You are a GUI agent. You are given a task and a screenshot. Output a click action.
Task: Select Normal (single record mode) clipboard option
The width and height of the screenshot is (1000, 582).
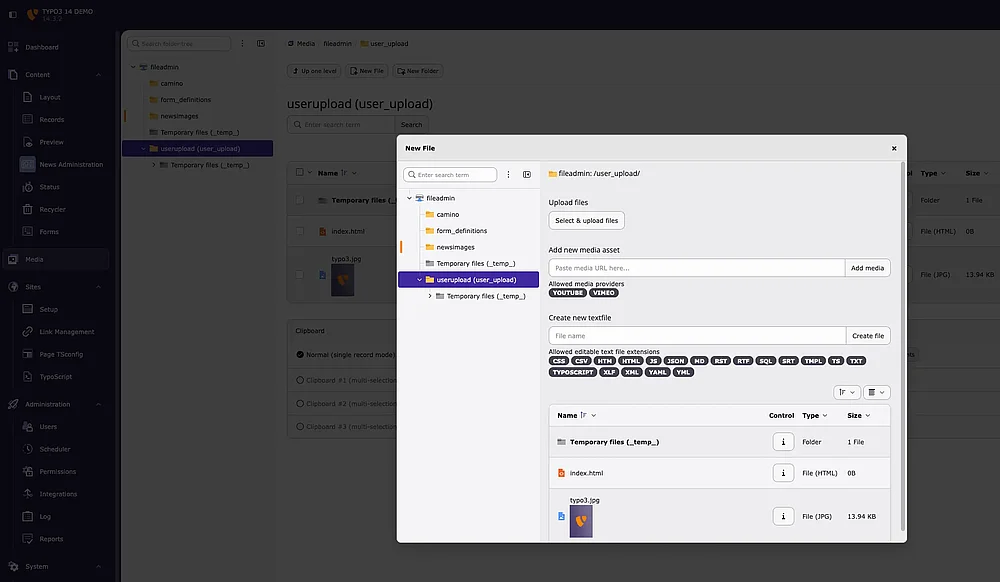click(300, 354)
